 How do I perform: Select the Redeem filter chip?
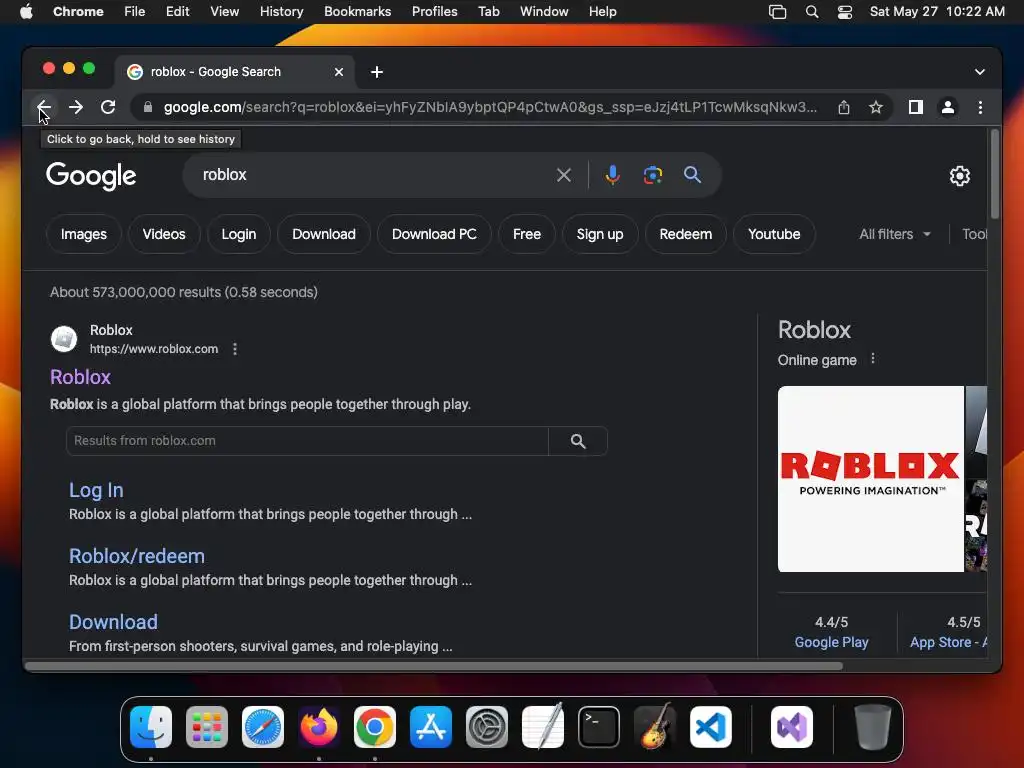pos(686,234)
